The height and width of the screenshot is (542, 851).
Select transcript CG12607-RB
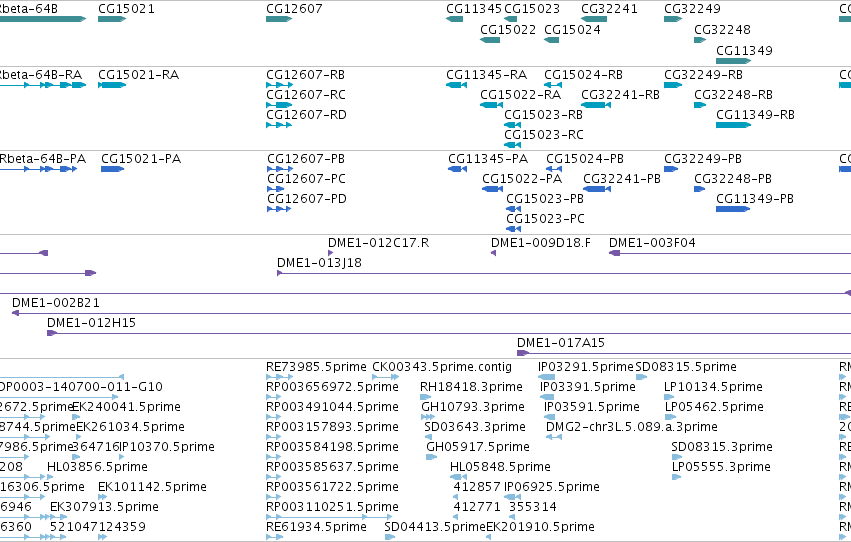[x=280, y=85]
